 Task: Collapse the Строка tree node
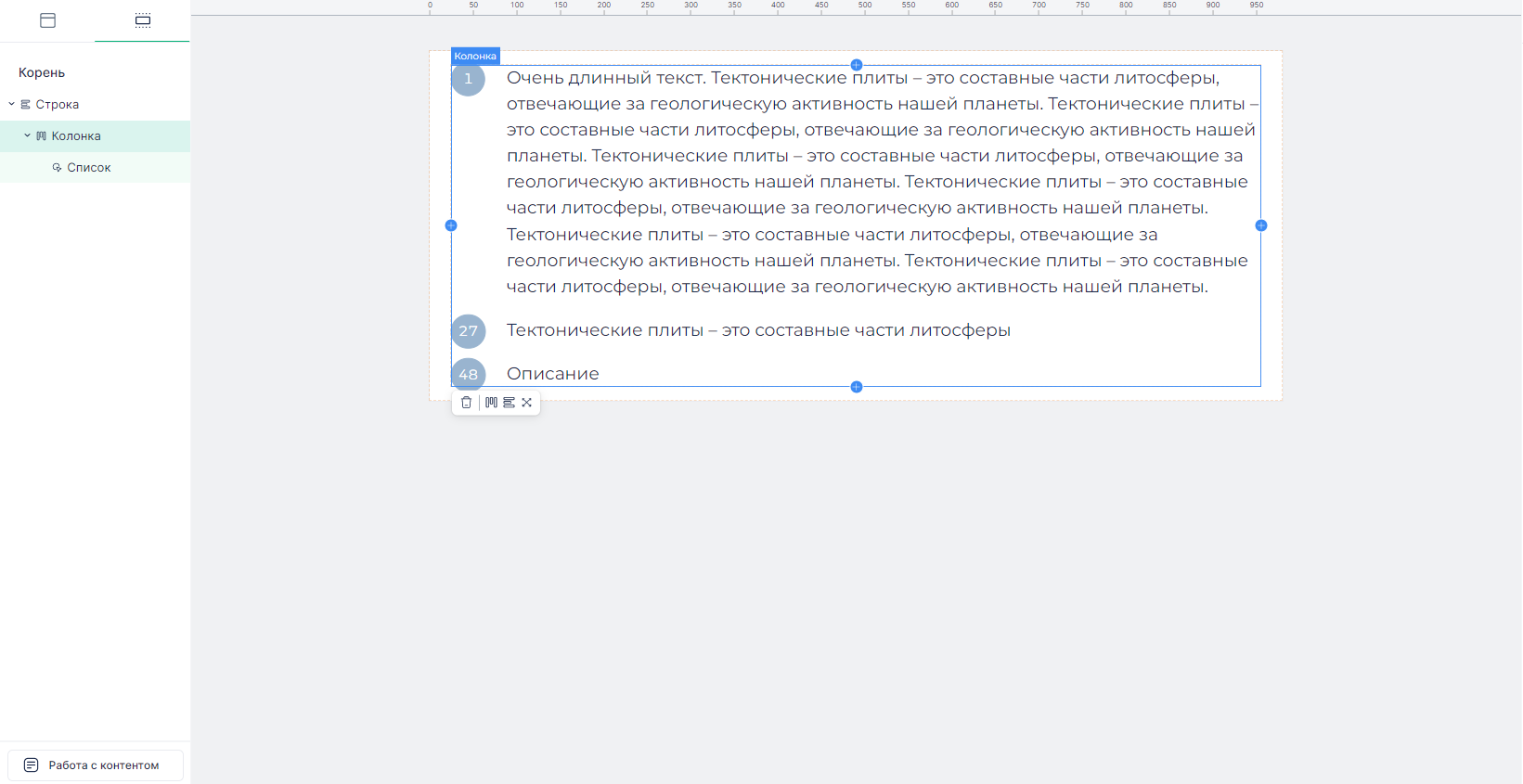pos(12,104)
